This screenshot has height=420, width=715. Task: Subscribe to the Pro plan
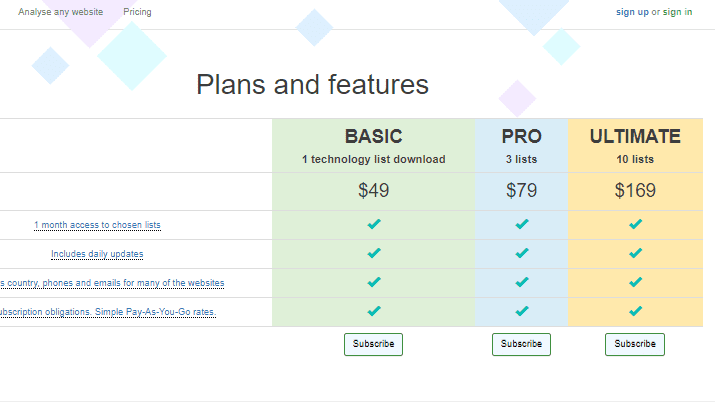[521, 344]
